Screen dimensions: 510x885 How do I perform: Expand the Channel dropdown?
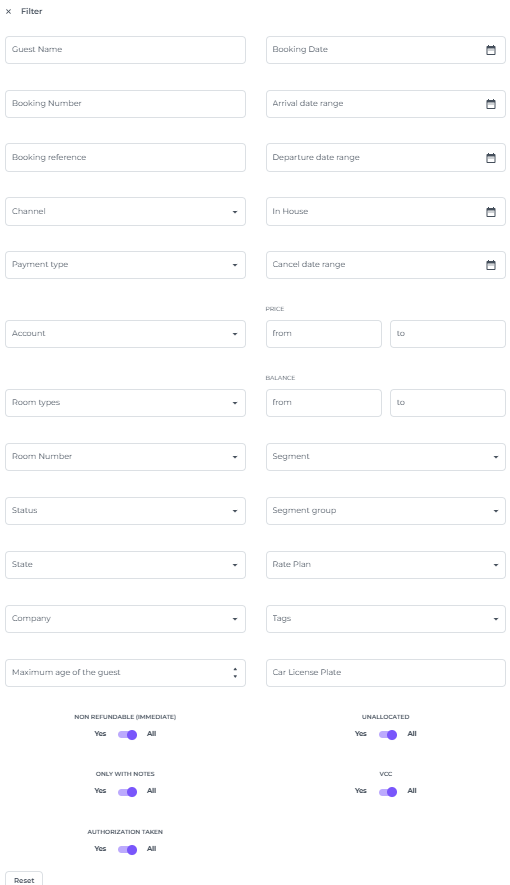125,212
